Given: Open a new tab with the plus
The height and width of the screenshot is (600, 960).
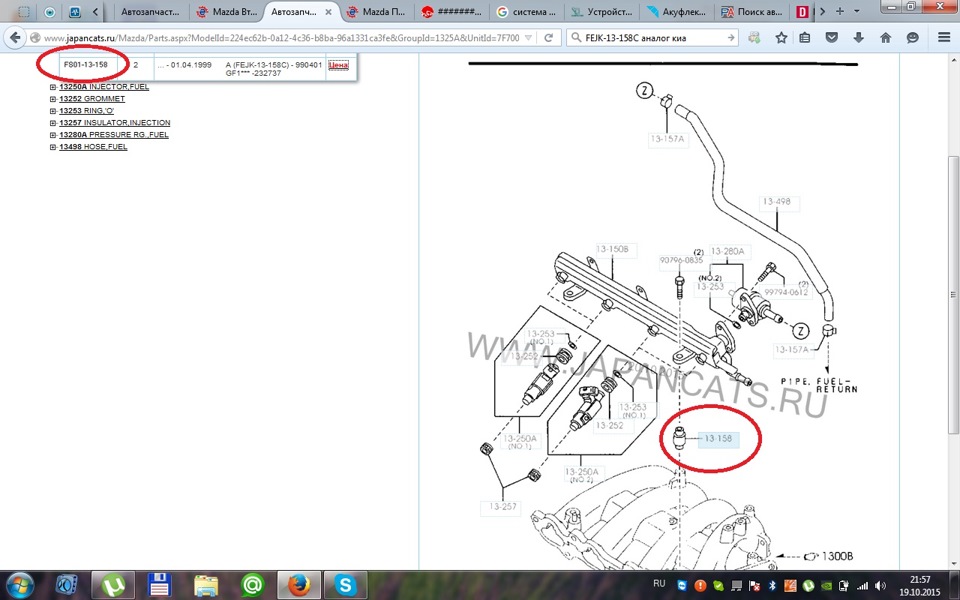Looking at the screenshot, I should coord(839,11).
